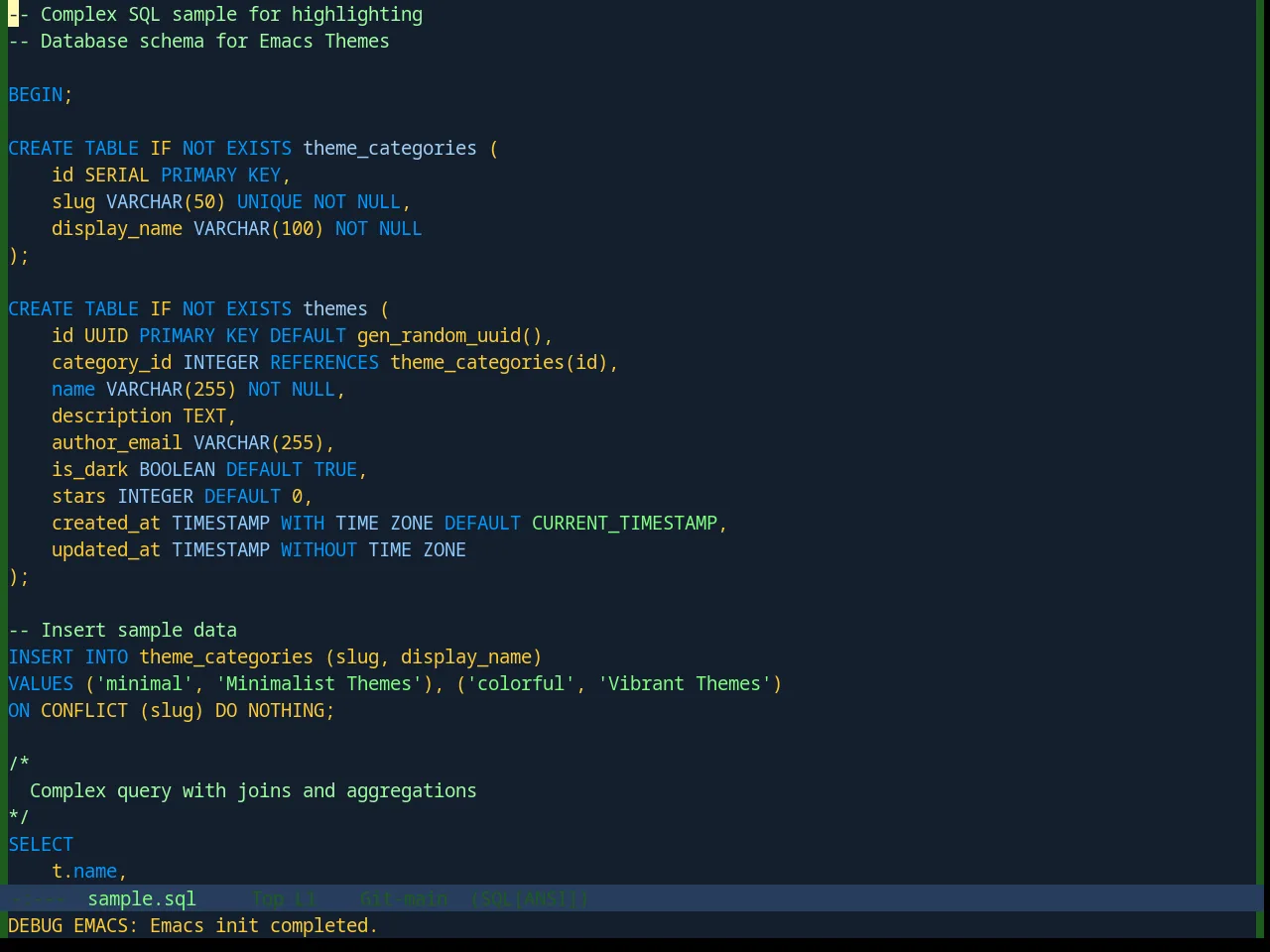Click the description column name
The height and width of the screenshot is (952, 1270).
pyautogui.click(x=112, y=416)
